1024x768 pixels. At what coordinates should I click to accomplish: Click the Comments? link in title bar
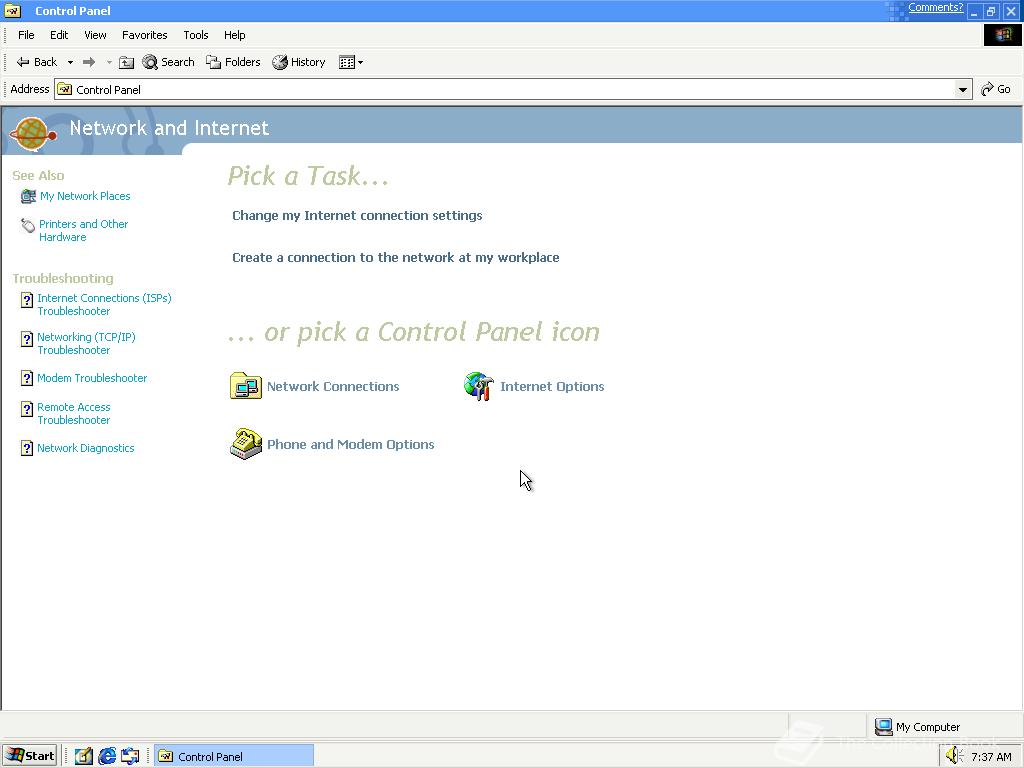(935, 7)
